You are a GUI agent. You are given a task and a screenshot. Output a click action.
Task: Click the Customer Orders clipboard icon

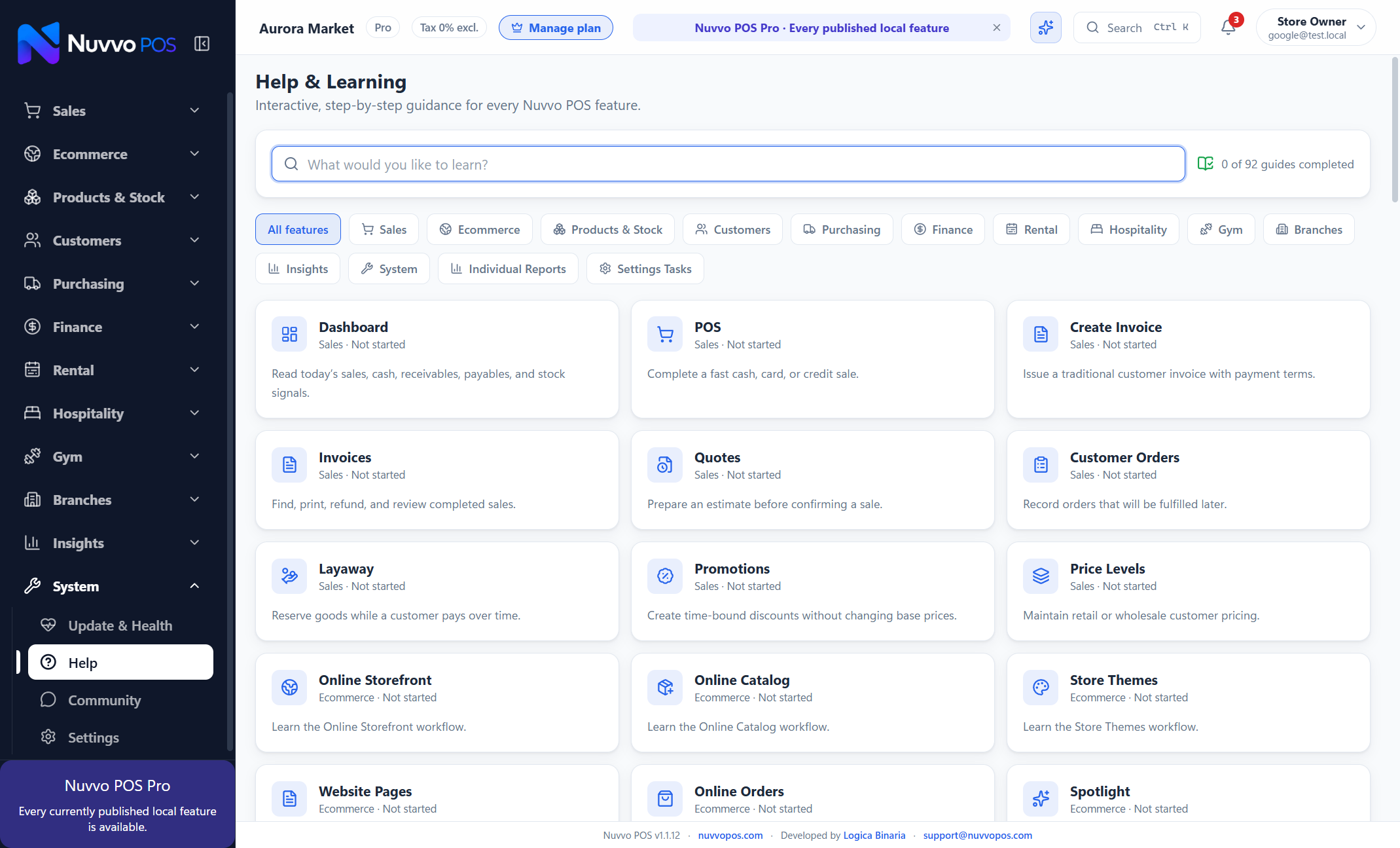(1041, 465)
